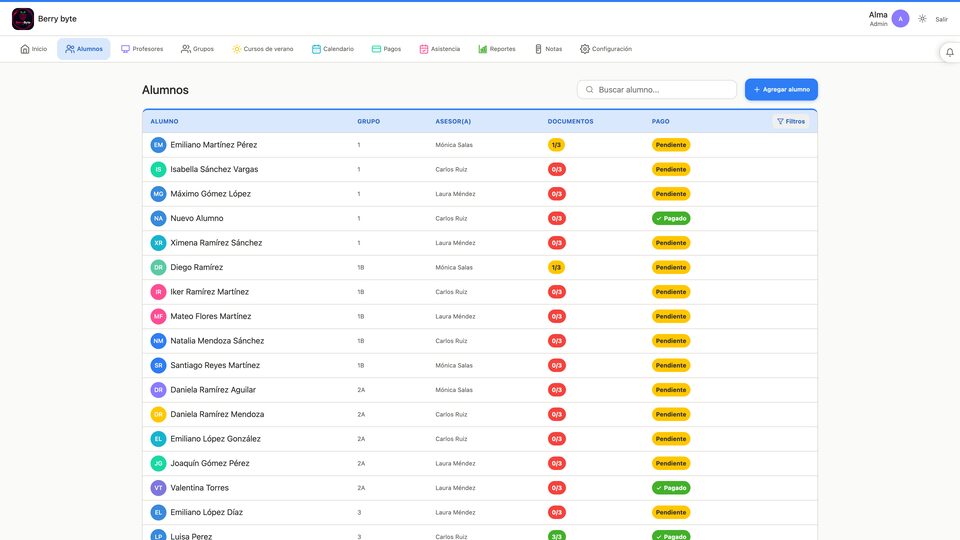Select the name Joaquín Gómez Pérez
Viewport: 960px width, 540px height.
(x=210, y=463)
